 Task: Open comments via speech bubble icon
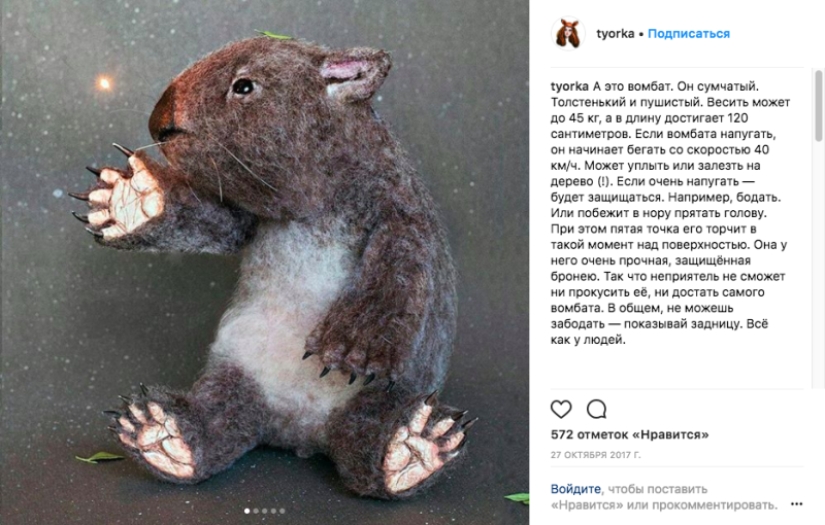click(x=597, y=409)
